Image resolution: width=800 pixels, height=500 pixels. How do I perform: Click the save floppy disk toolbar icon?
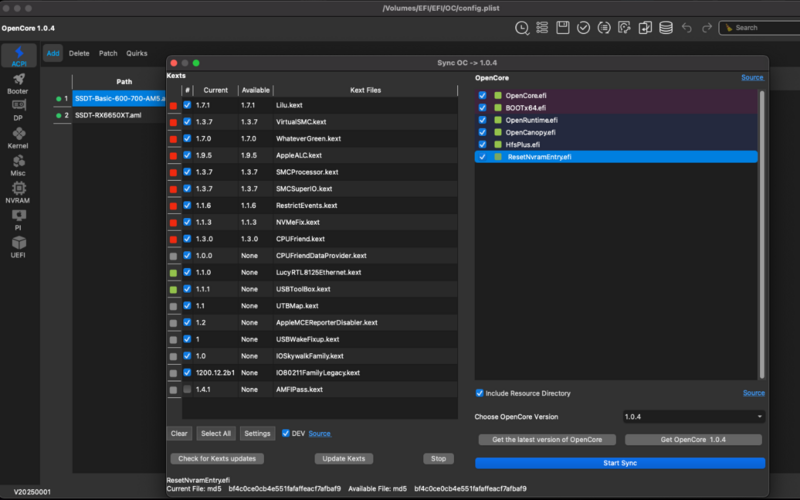[563, 27]
